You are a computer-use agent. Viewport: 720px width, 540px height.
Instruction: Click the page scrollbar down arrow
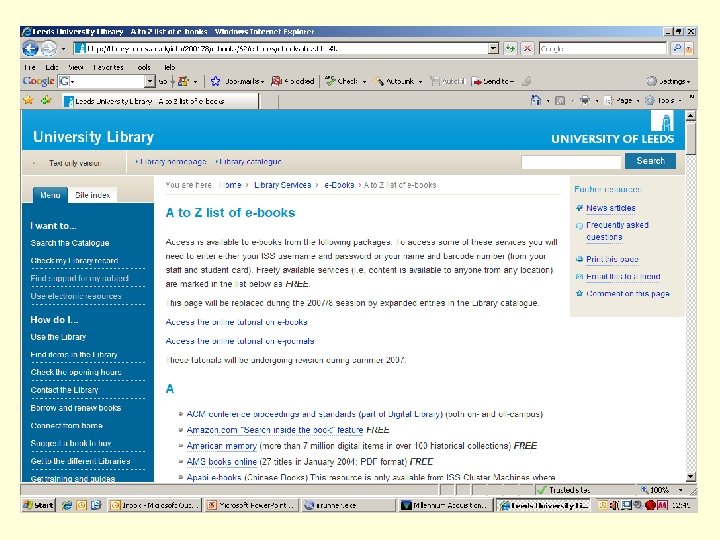(691, 477)
